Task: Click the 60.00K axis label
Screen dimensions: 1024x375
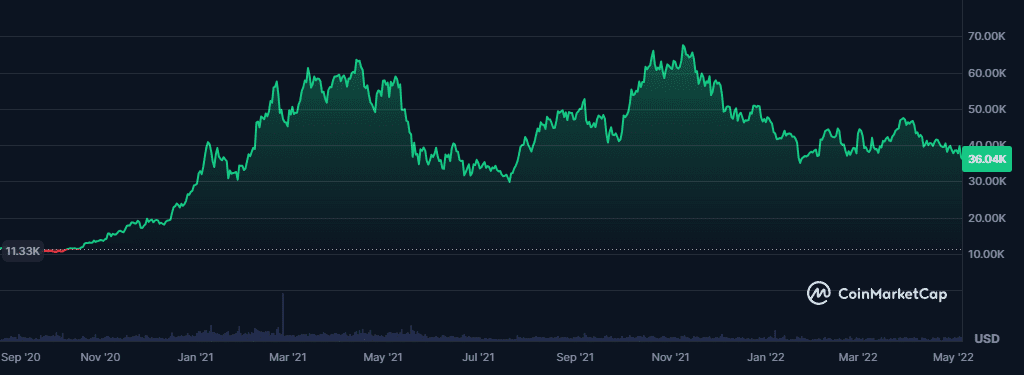Action: click(985, 73)
